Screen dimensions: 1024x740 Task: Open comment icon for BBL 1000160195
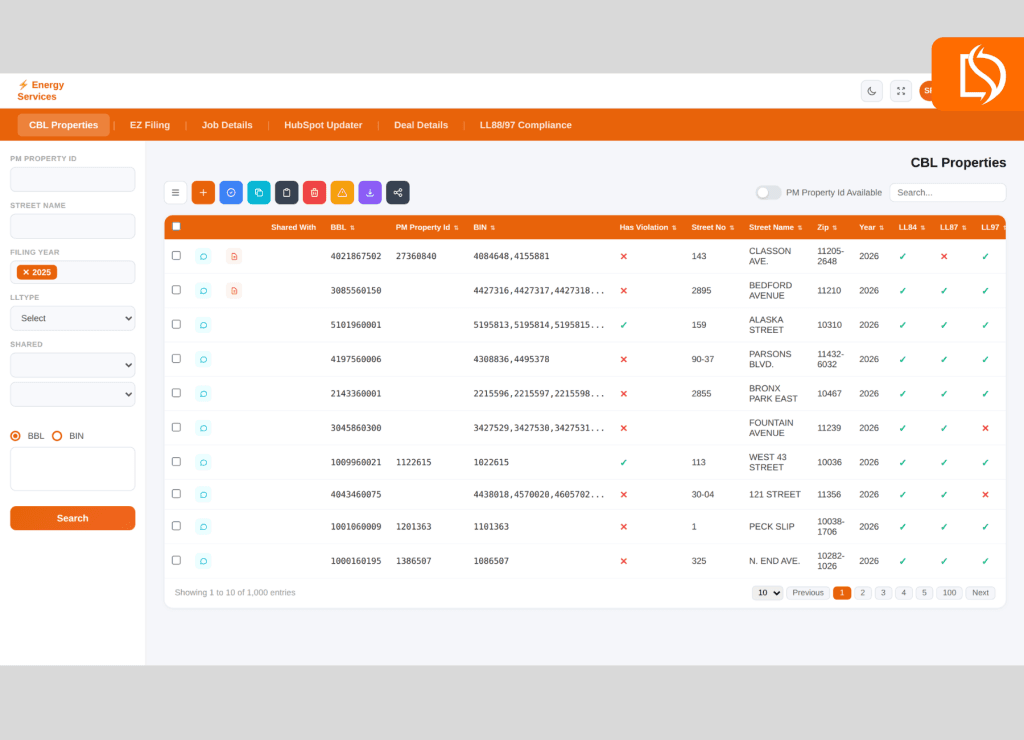tap(203, 561)
